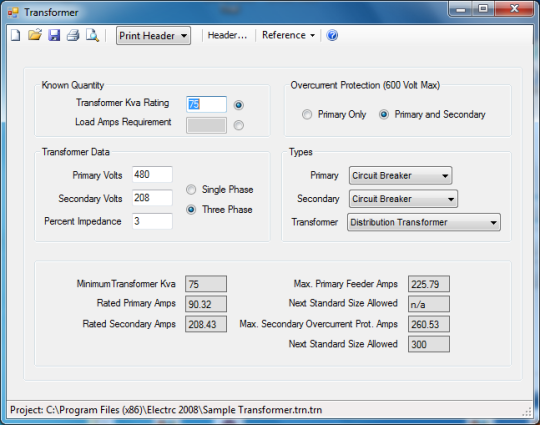
Task: Select Three Phase option
Action: (x=191, y=210)
